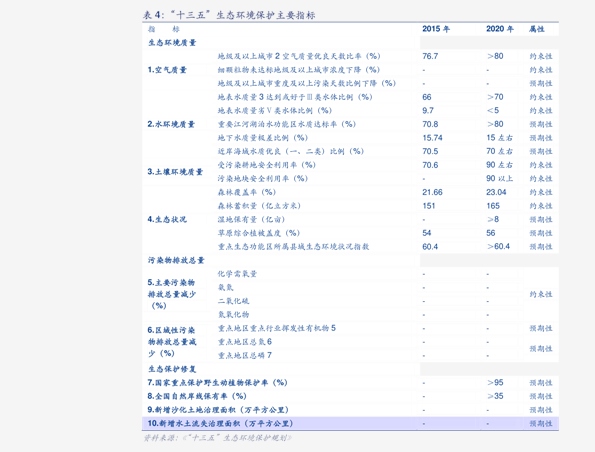Click '地下水质量极差比例' indicator
Viewport: 595px width, 452px height.
(263, 138)
